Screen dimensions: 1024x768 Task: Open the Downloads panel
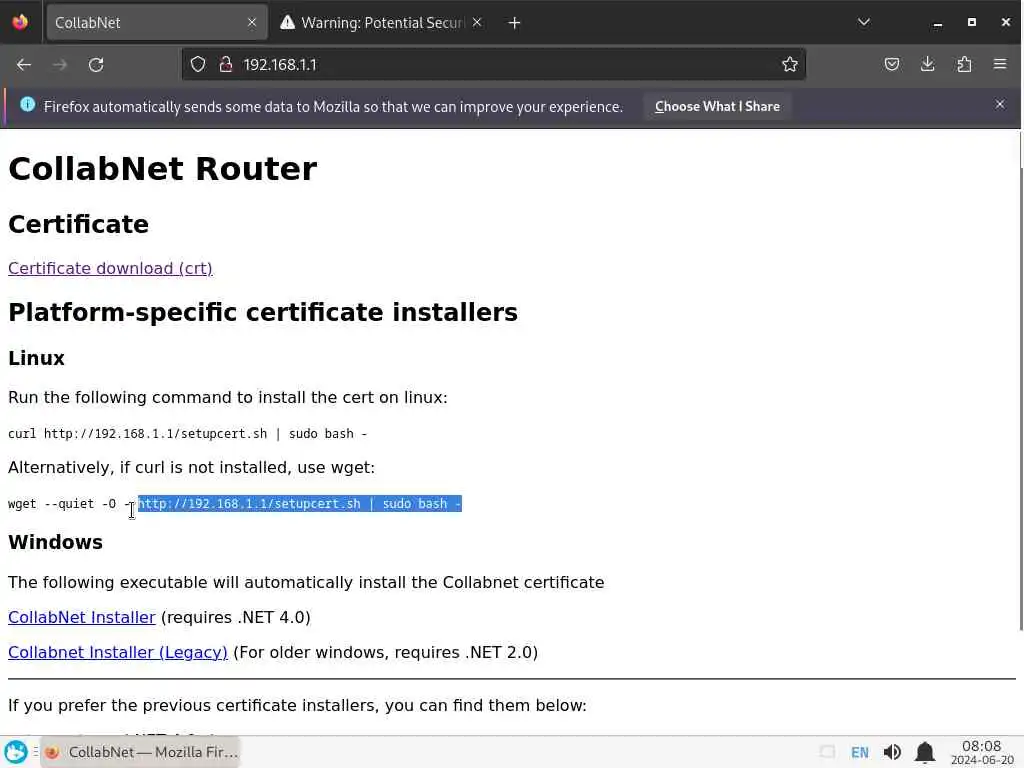coord(927,64)
